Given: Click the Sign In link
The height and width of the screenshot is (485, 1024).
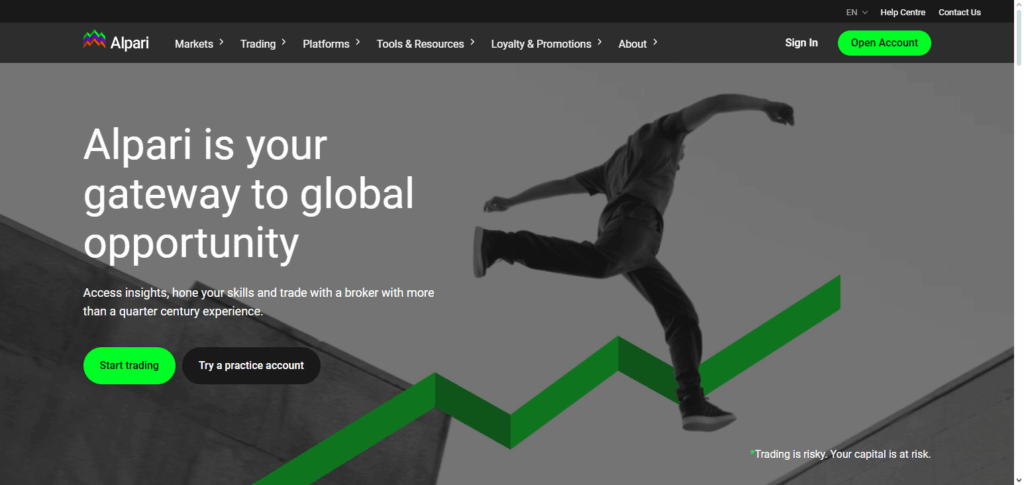Looking at the screenshot, I should [x=801, y=43].
